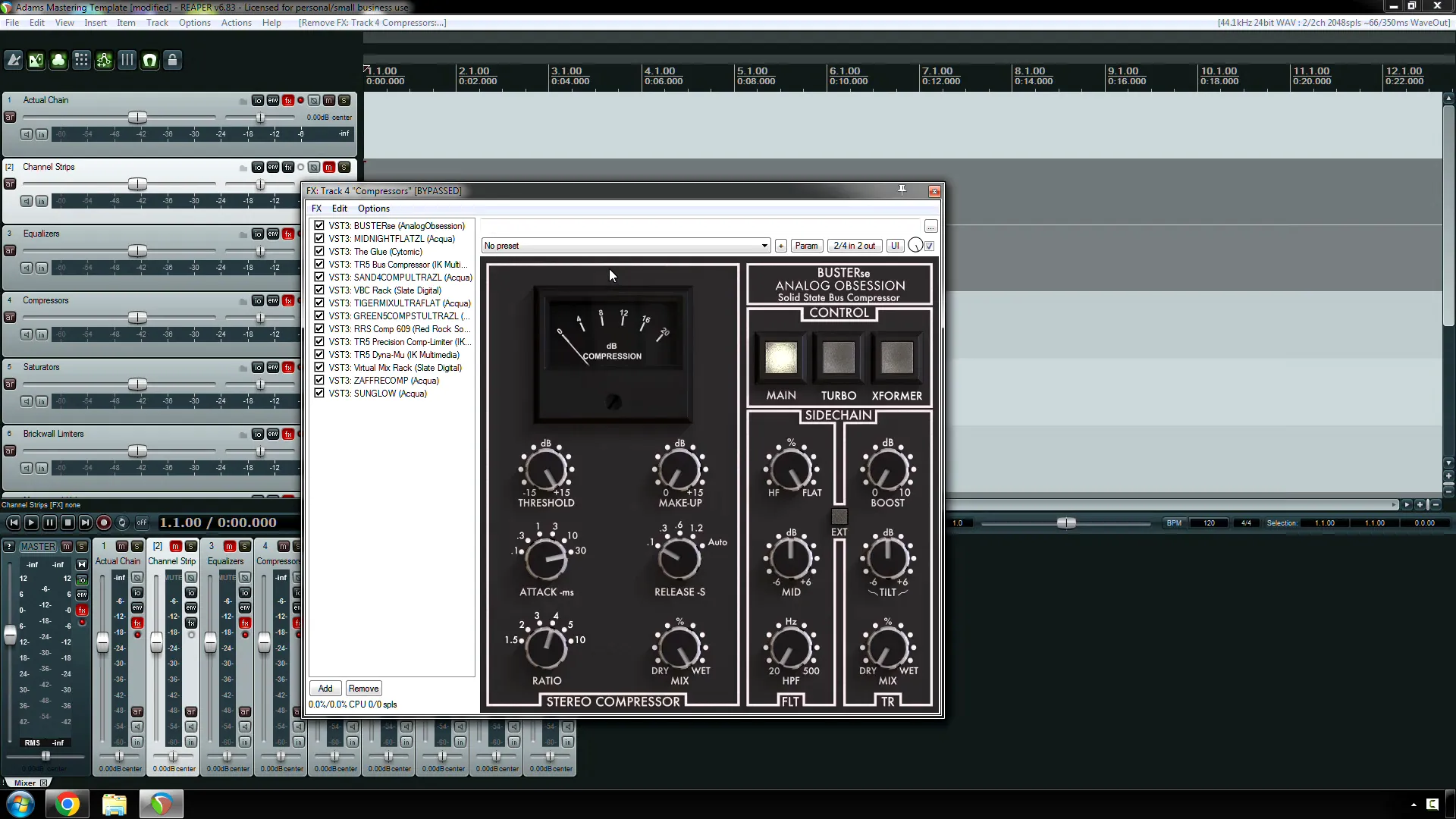Toggle the repeat loop button
Viewport: 1456px width, 819px height.
tap(122, 522)
